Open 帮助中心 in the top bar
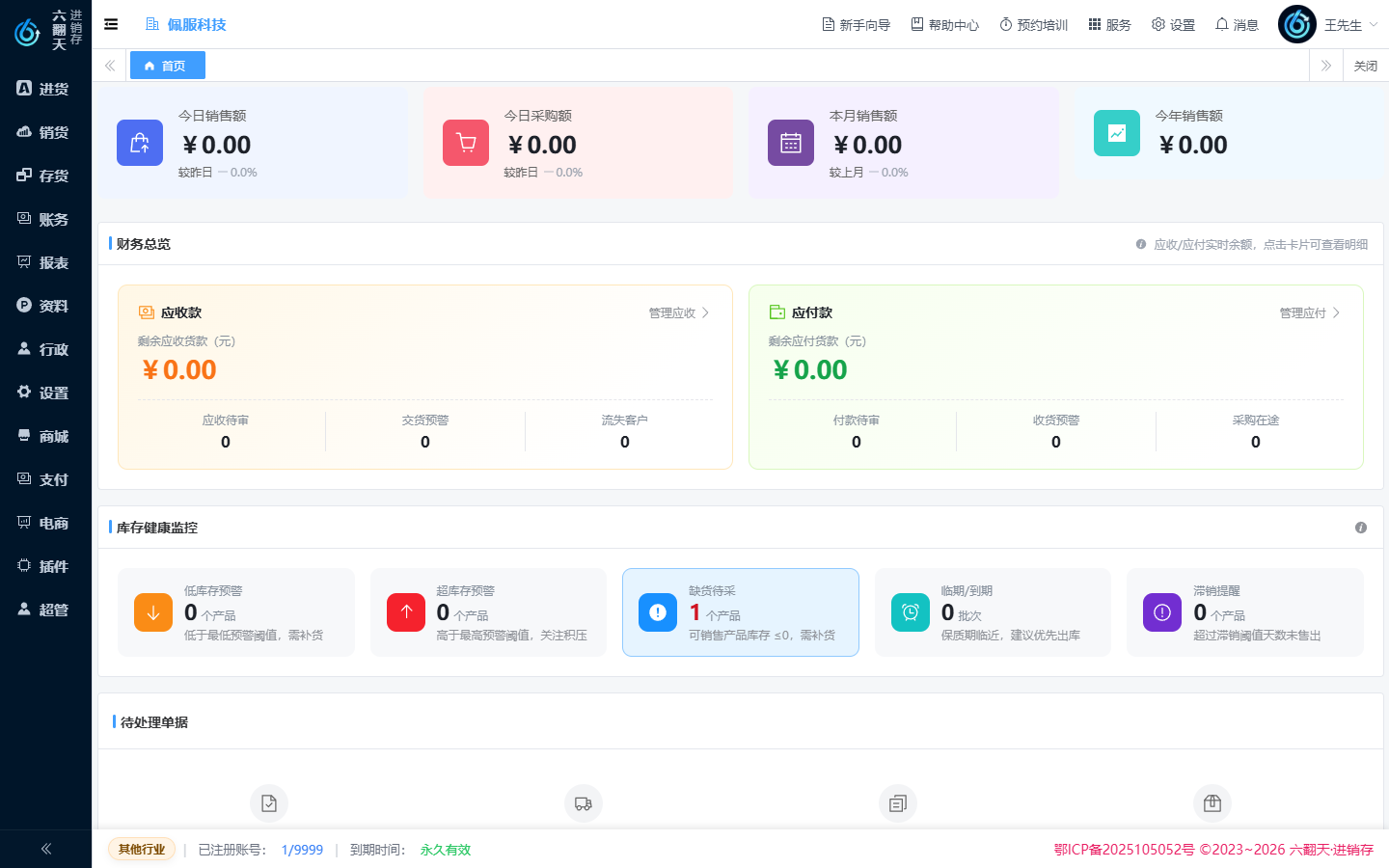The width and height of the screenshot is (1389, 868). coord(944,25)
